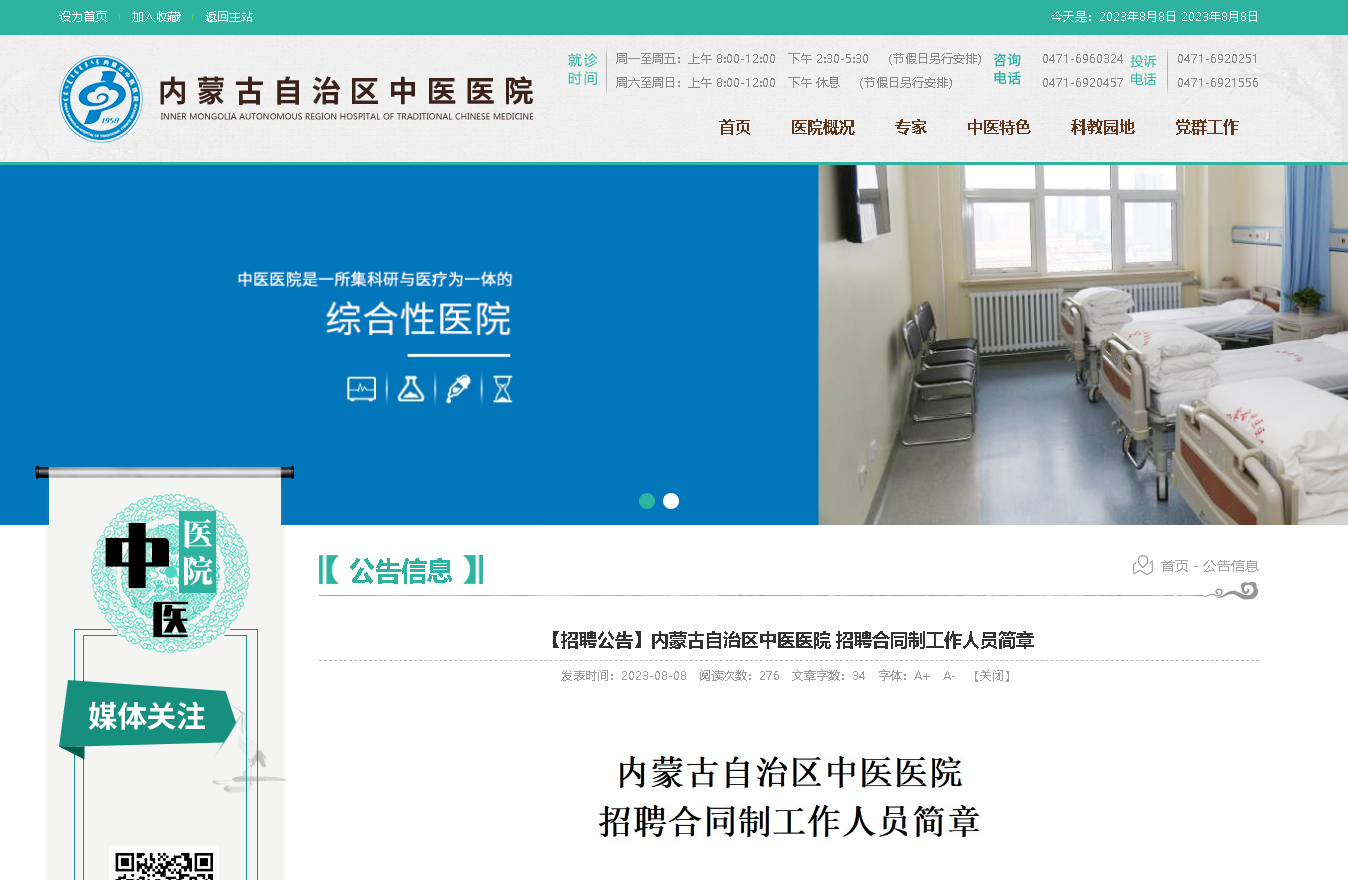Click the flask icon on banner
The image size is (1348, 880).
click(x=410, y=389)
